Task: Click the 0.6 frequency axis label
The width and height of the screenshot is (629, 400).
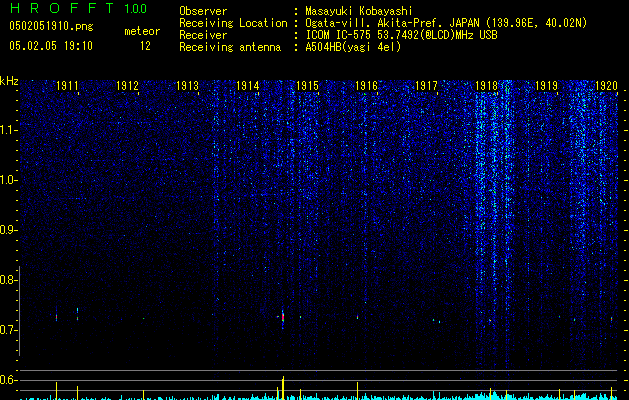Action: pos(9,380)
